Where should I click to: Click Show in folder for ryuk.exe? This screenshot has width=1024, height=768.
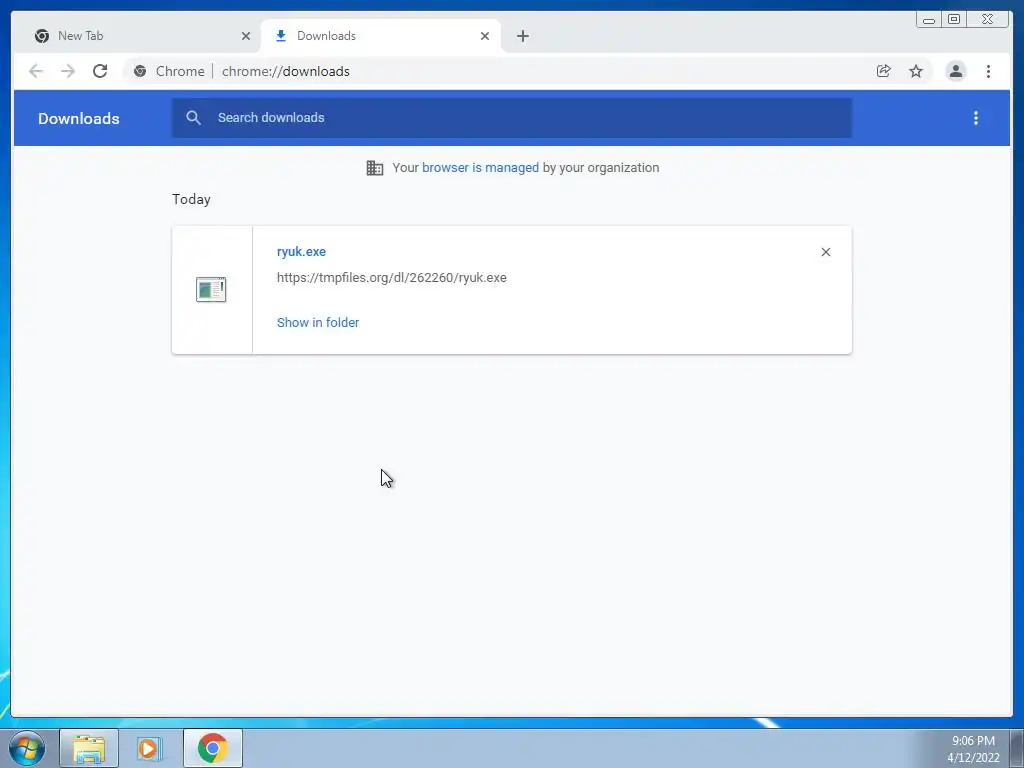(x=318, y=323)
